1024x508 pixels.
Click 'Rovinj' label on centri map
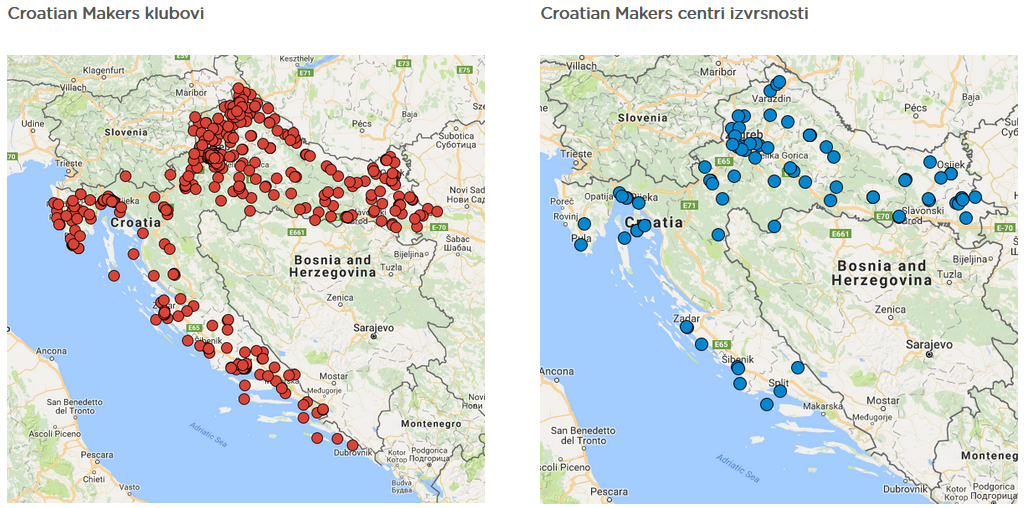(564, 217)
